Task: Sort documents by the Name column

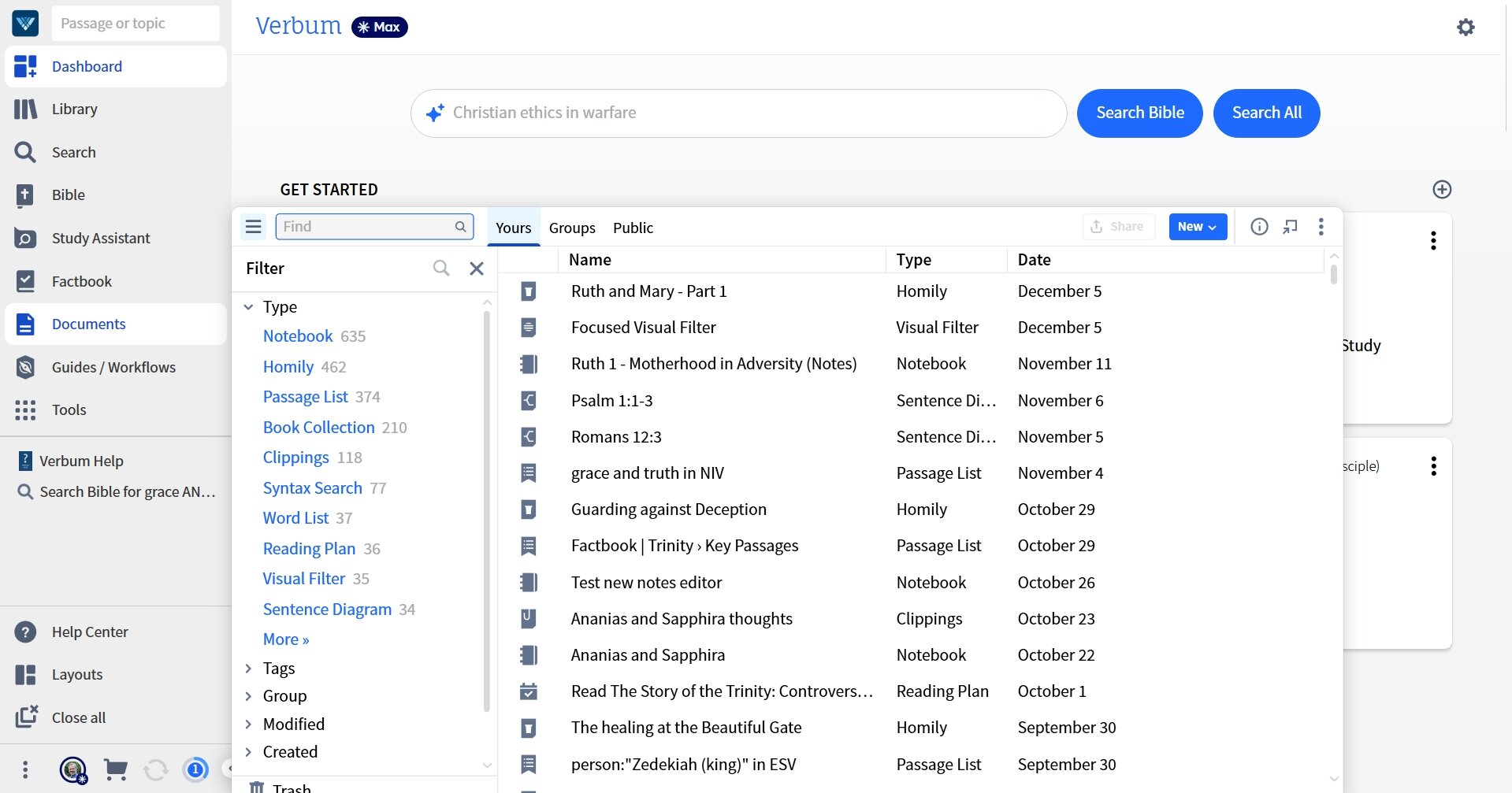Action: coord(722,260)
